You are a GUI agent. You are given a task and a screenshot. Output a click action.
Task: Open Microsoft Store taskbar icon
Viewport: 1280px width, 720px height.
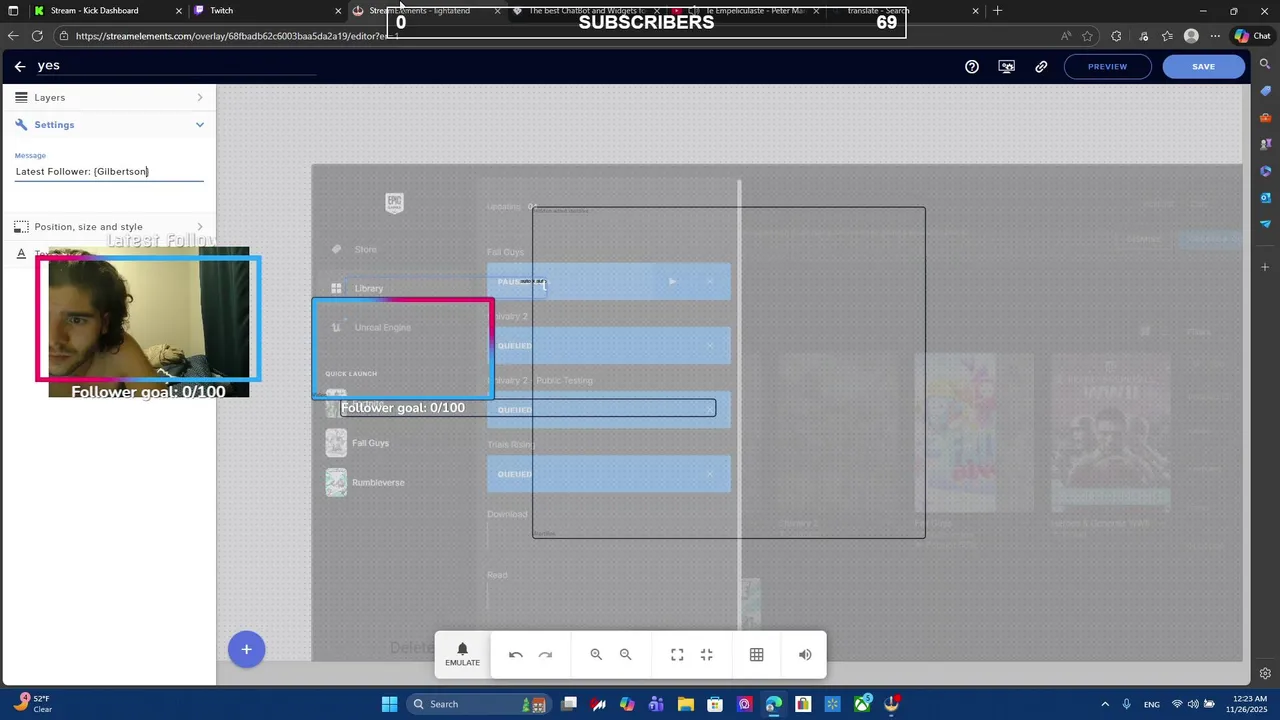tap(715, 704)
